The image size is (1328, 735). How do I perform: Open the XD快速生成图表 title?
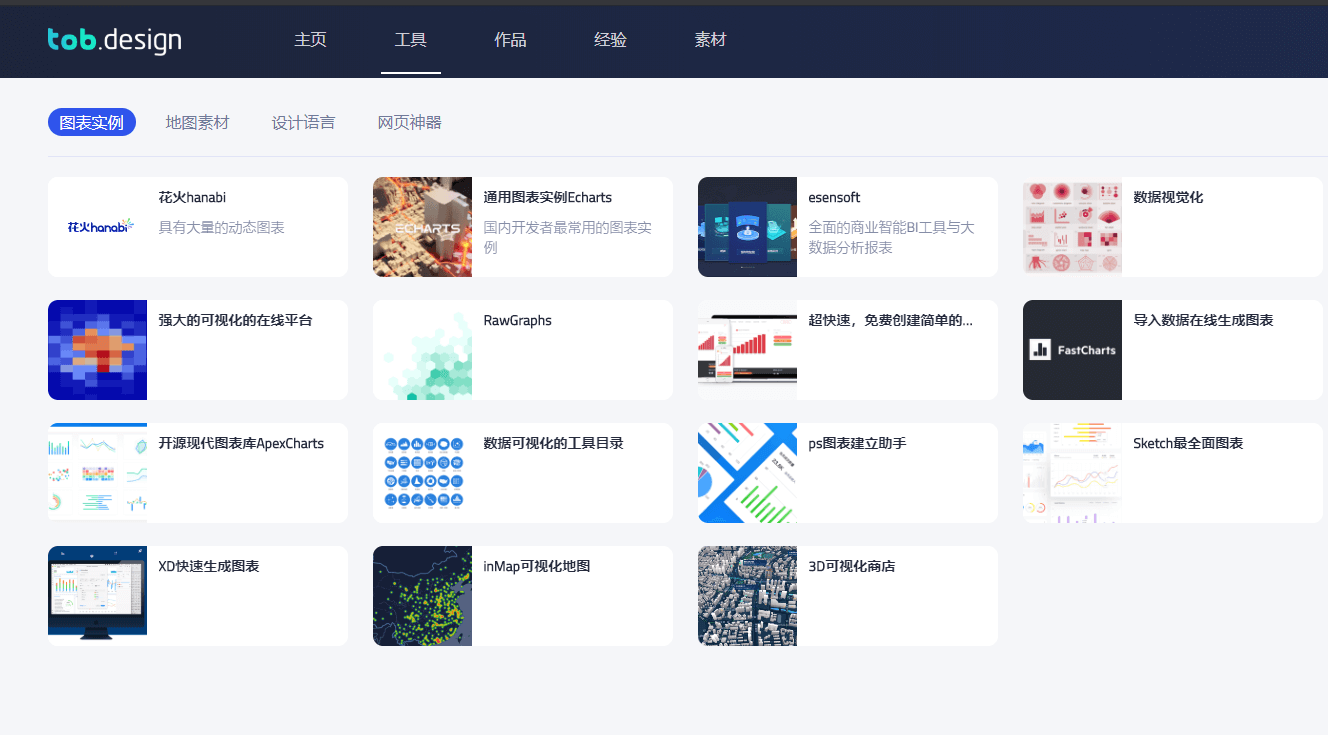click(x=209, y=566)
